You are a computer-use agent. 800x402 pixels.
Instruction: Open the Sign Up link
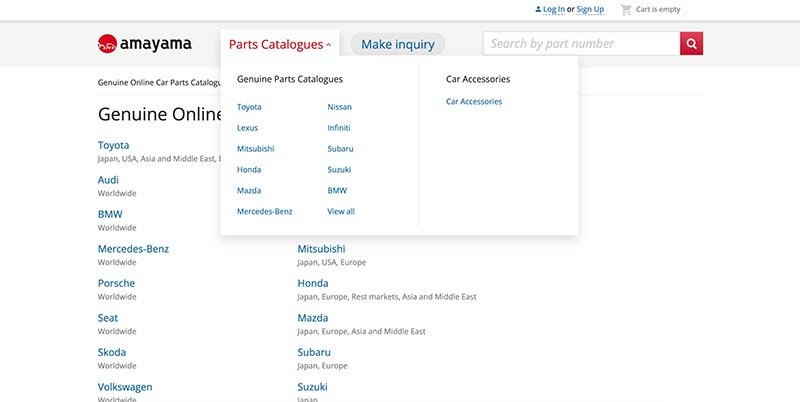pyautogui.click(x=590, y=9)
